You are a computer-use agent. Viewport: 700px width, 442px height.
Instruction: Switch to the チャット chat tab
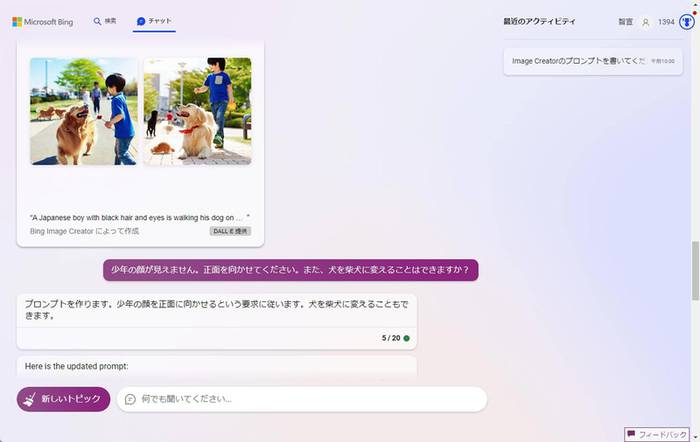tap(154, 21)
